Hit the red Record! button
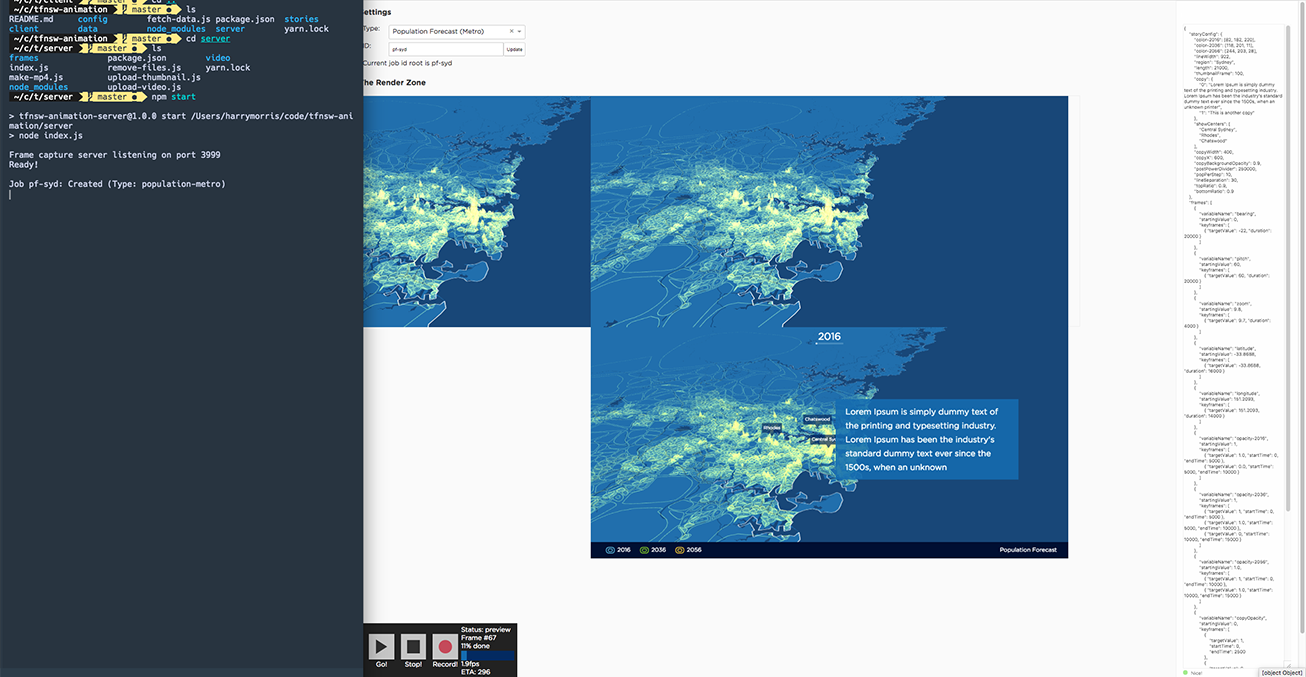Screen dimensions: 1306x677 tap(446, 647)
